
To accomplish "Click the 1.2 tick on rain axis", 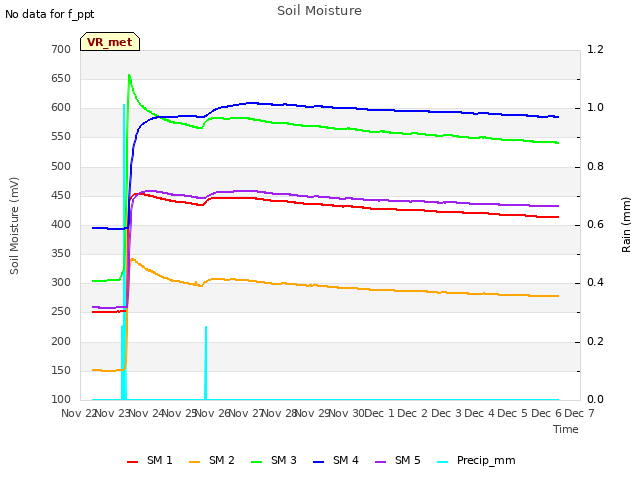I will click(595, 49).
